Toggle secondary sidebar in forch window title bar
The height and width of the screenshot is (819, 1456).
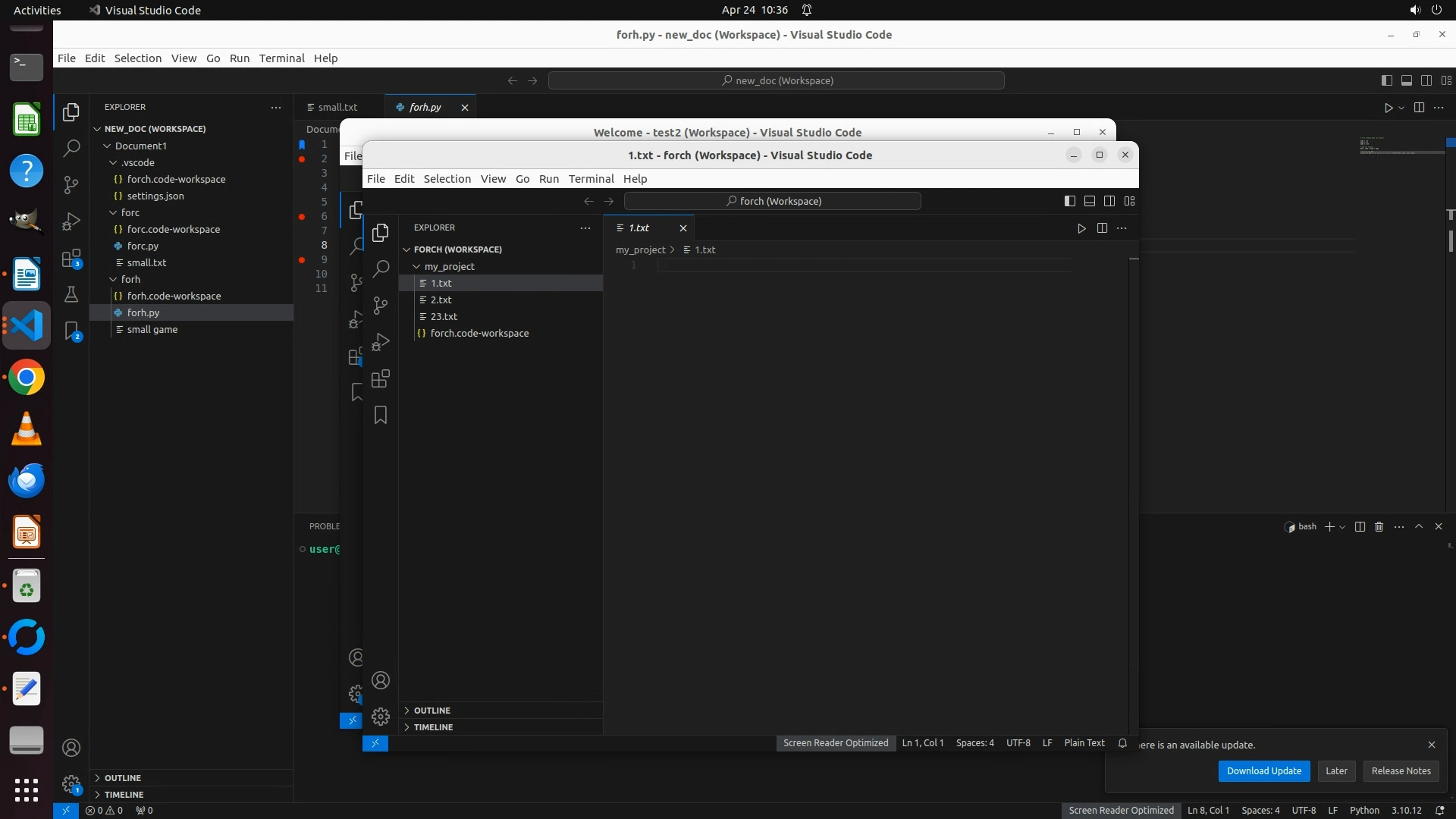coord(1109,201)
